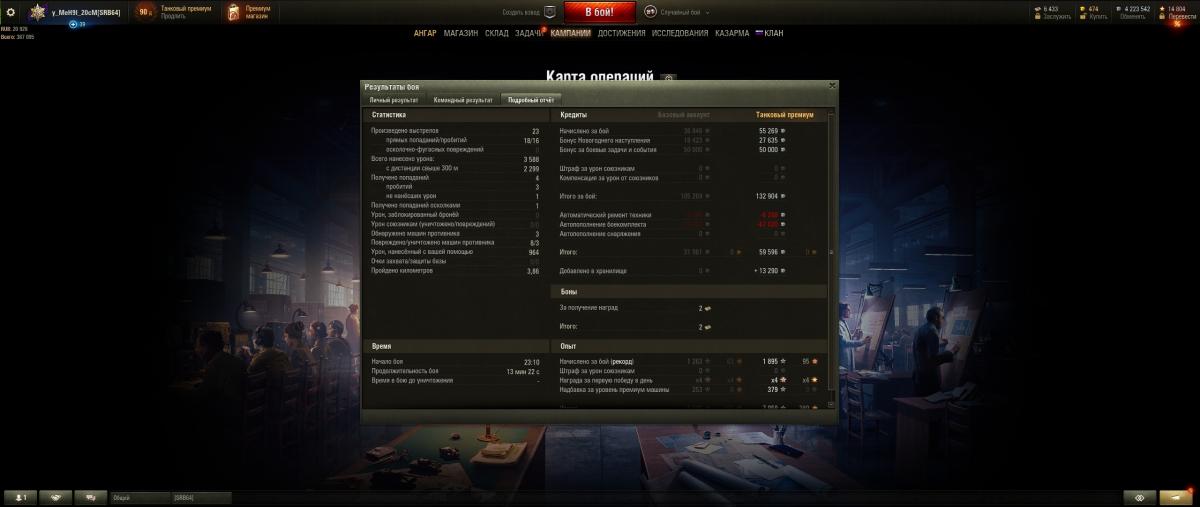Open the contacts list icon
This screenshot has height=507, width=1200.
[20, 497]
